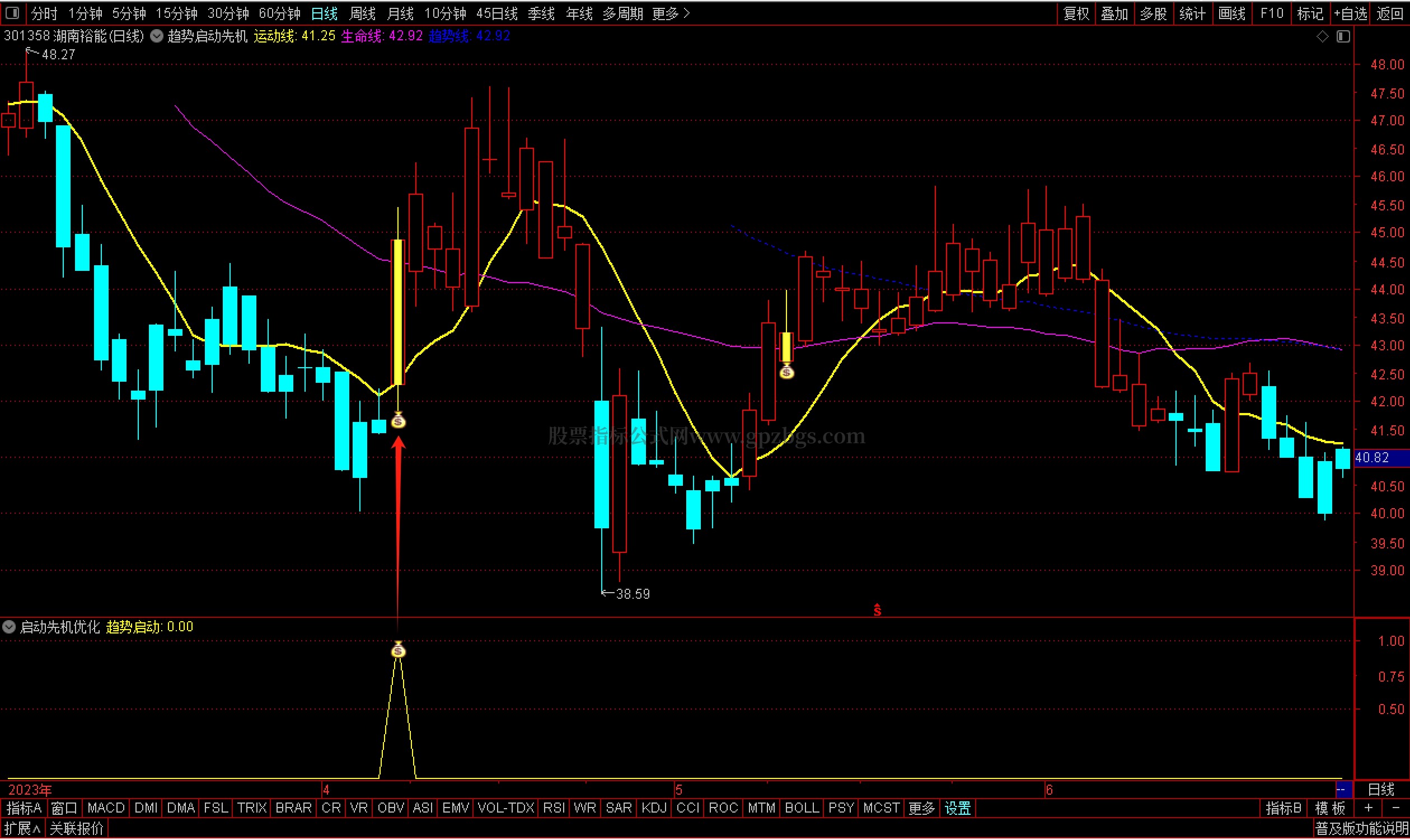Zoom in chart with plus button
1410x840 pixels.
pos(1369,808)
